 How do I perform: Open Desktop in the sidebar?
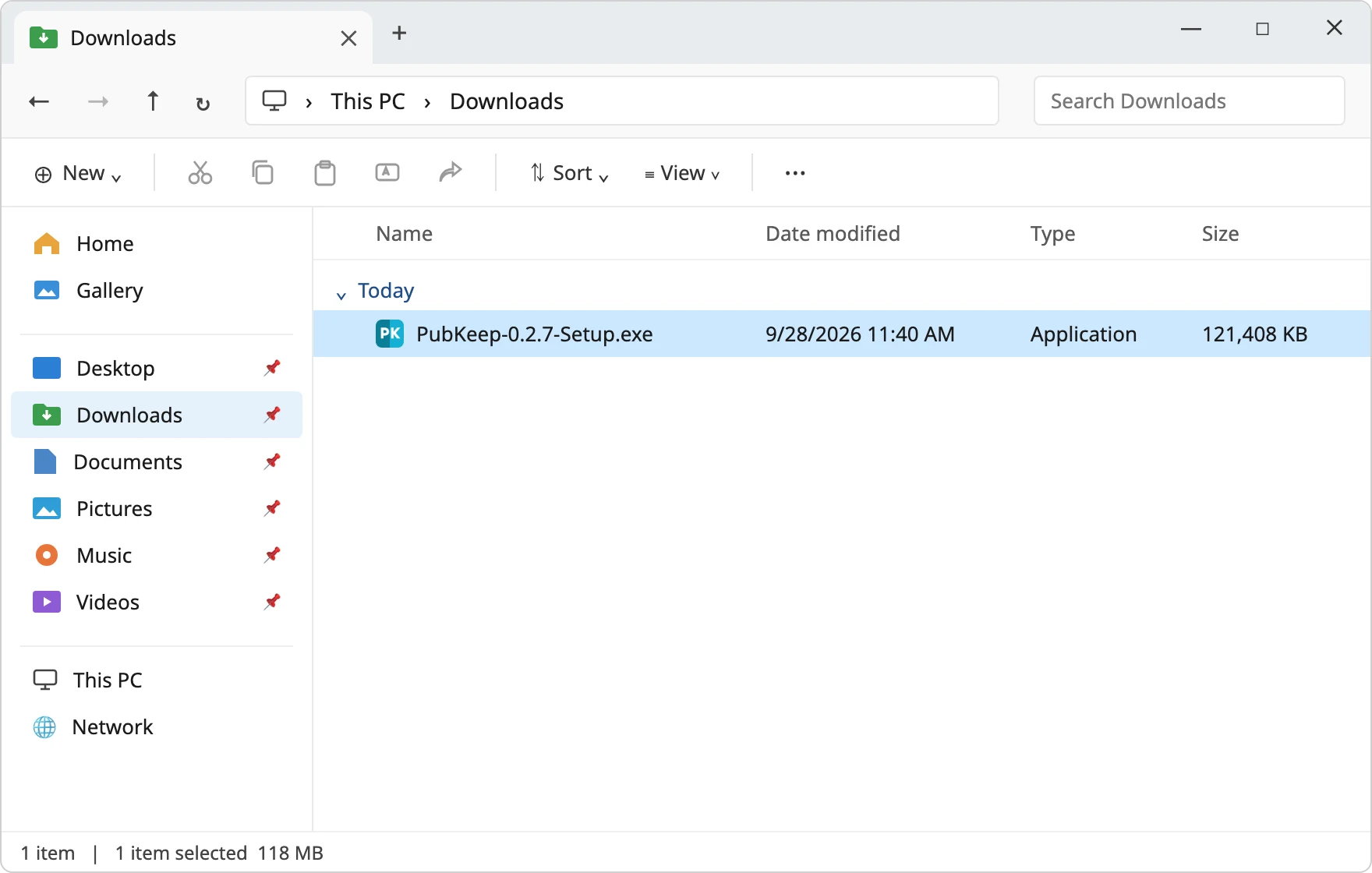tap(157, 368)
